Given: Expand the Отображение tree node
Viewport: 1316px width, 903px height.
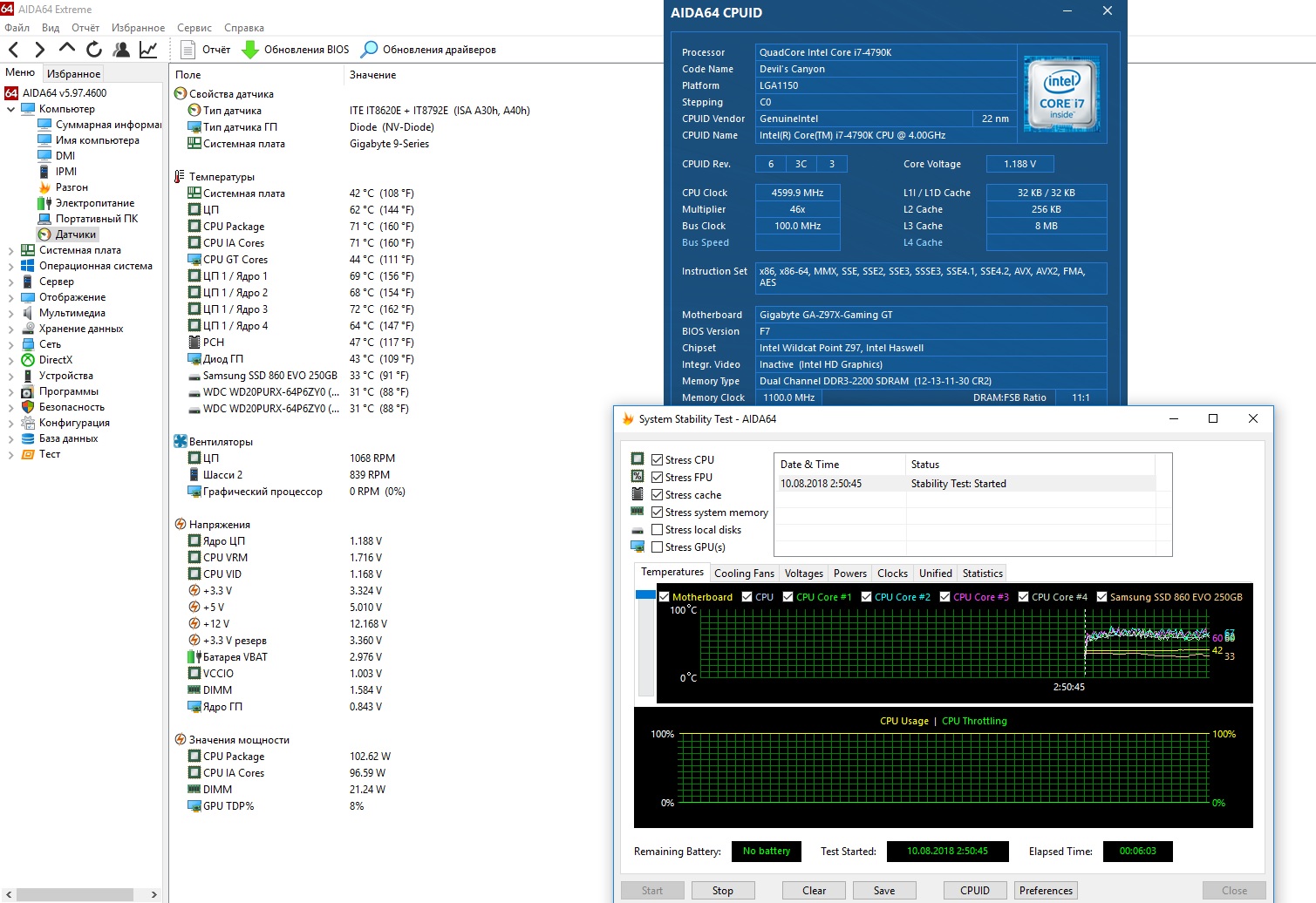Looking at the screenshot, I should coord(10,297).
